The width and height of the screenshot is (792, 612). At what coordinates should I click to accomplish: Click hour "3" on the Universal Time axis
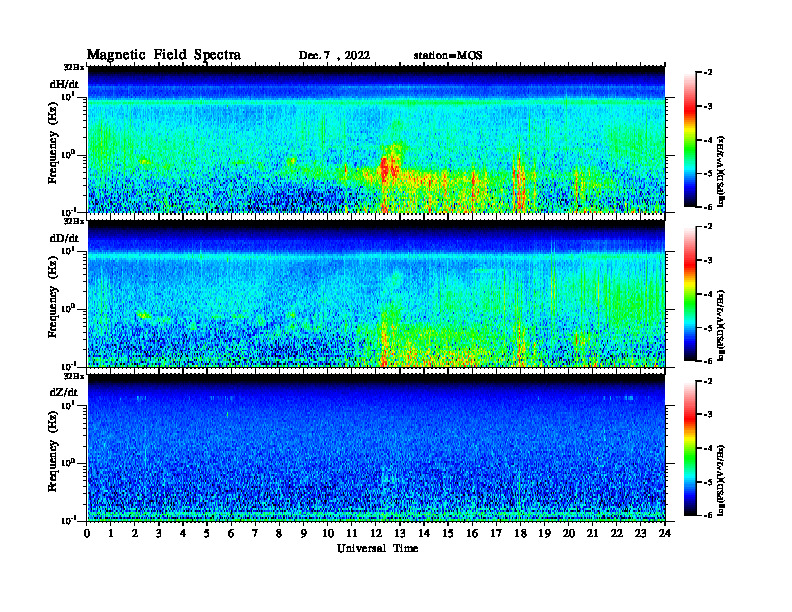pos(159,533)
